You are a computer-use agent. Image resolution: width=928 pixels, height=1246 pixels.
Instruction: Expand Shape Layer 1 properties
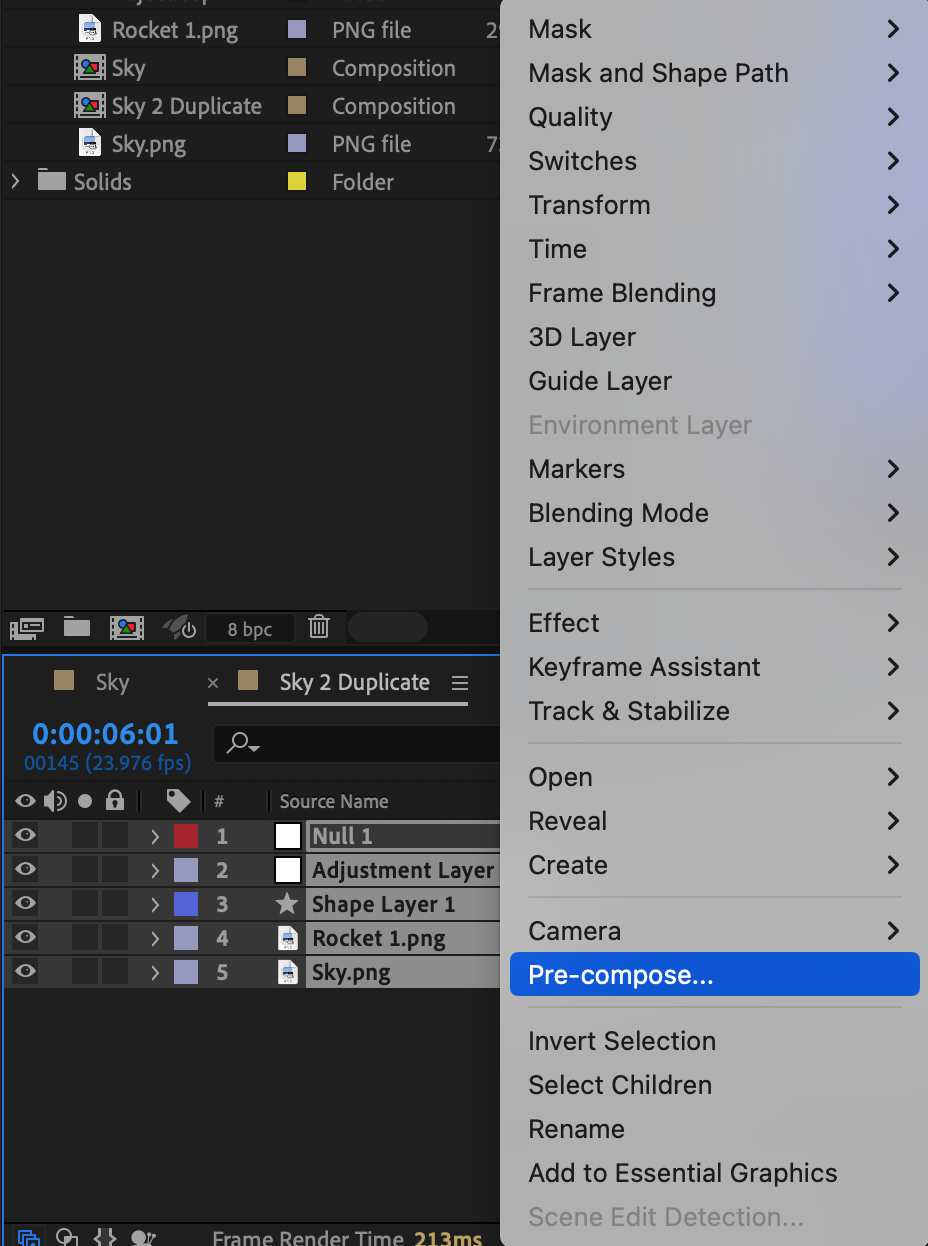click(x=155, y=905)
